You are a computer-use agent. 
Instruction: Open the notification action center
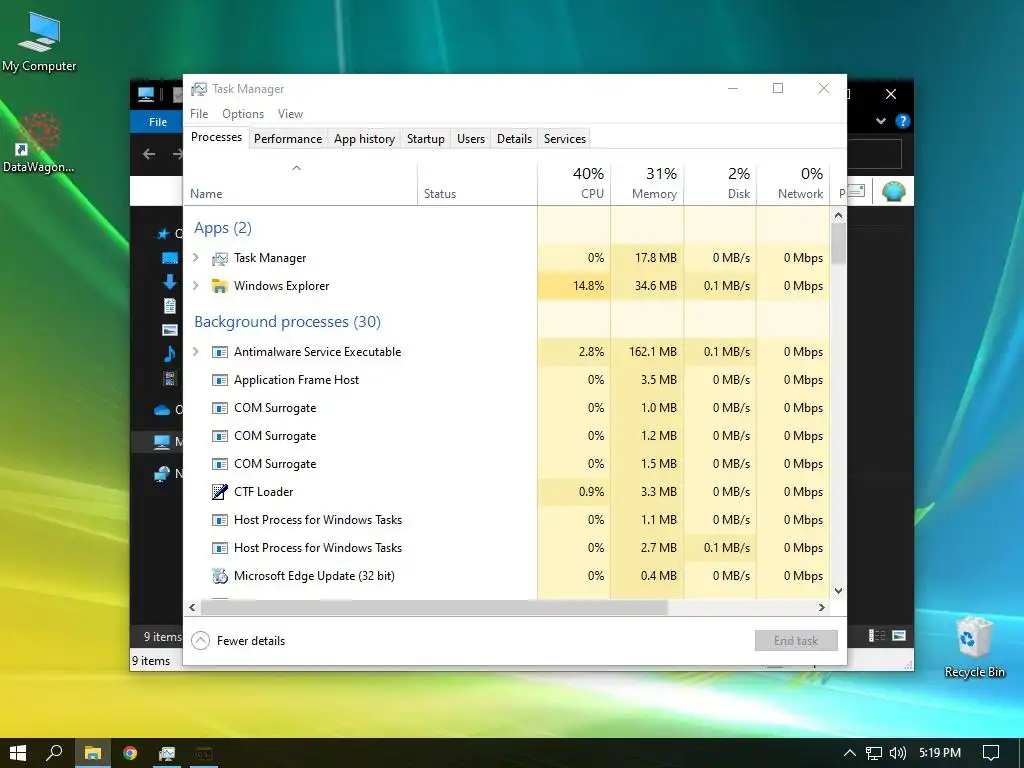pyautogui.click(x=991, y=753)
